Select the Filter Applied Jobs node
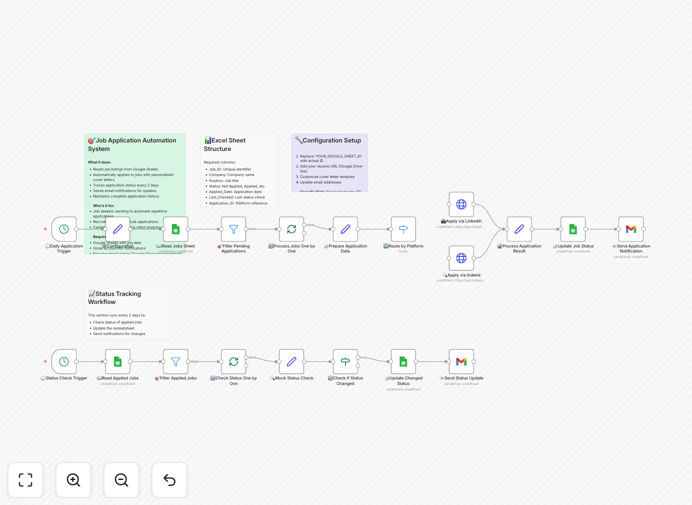 [176, 362]
